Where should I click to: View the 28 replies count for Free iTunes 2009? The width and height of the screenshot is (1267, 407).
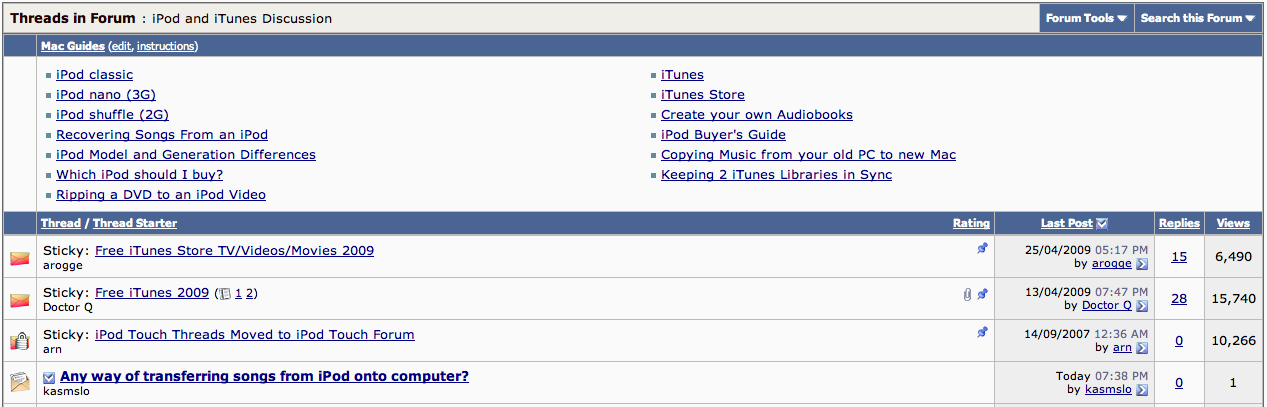click(x=1179, y=298)
